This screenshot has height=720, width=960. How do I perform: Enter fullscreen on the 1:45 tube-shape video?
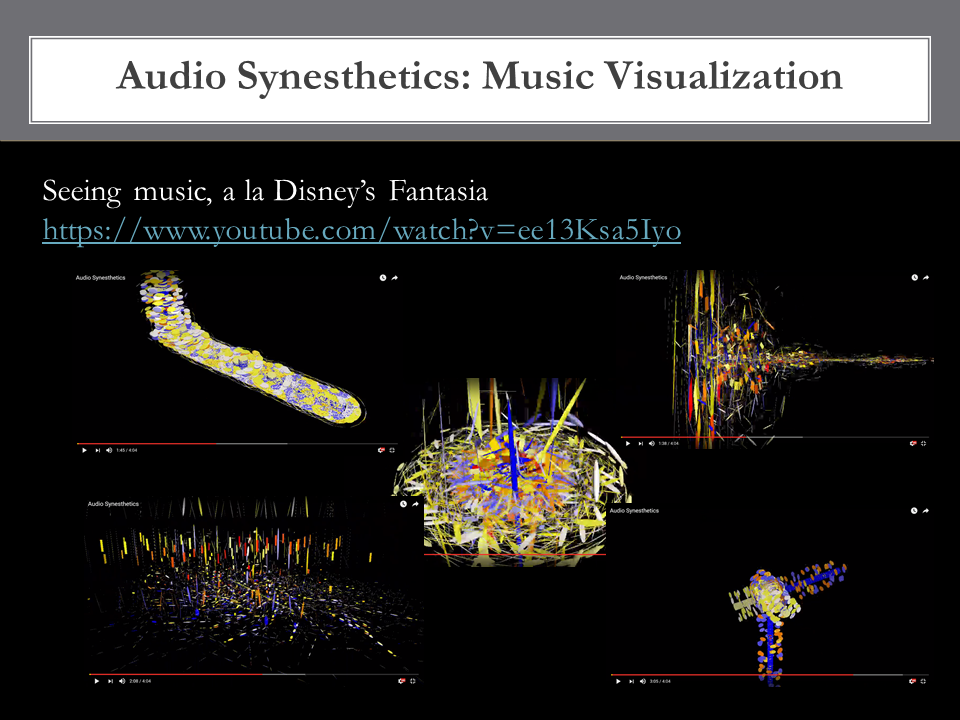[393, 451]
